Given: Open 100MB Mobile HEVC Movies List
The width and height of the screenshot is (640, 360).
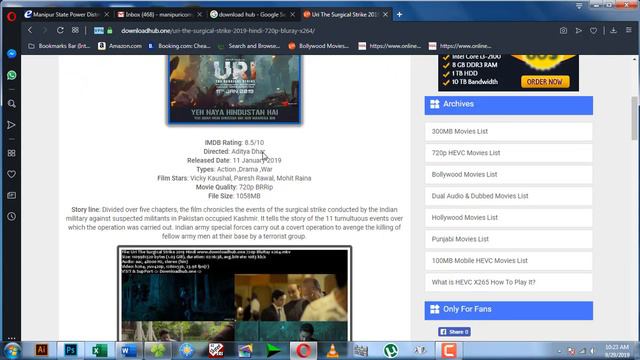Looking at the screenshot, I should [x=508, y=260].
